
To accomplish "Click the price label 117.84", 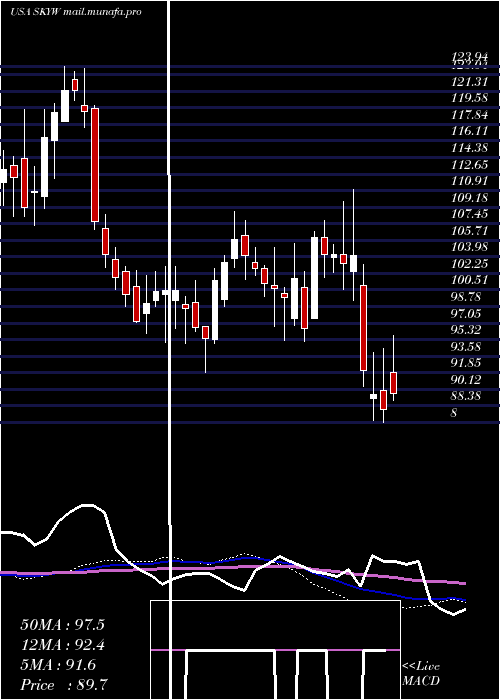I will point(470,114).
